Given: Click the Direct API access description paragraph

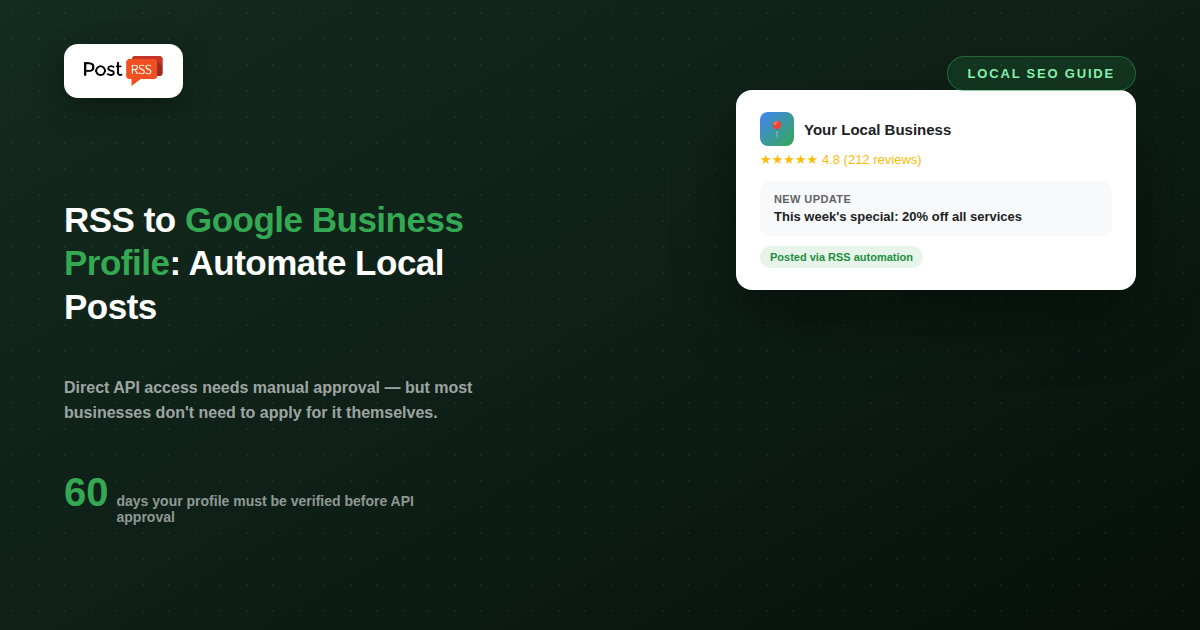Looking at the screenshot, I should [x=268, y=400].
